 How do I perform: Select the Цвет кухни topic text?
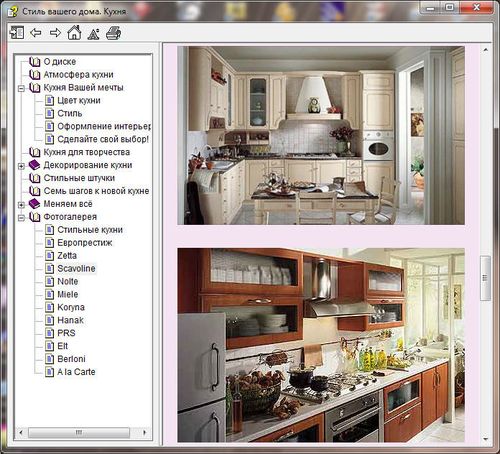tap(79, 100)
